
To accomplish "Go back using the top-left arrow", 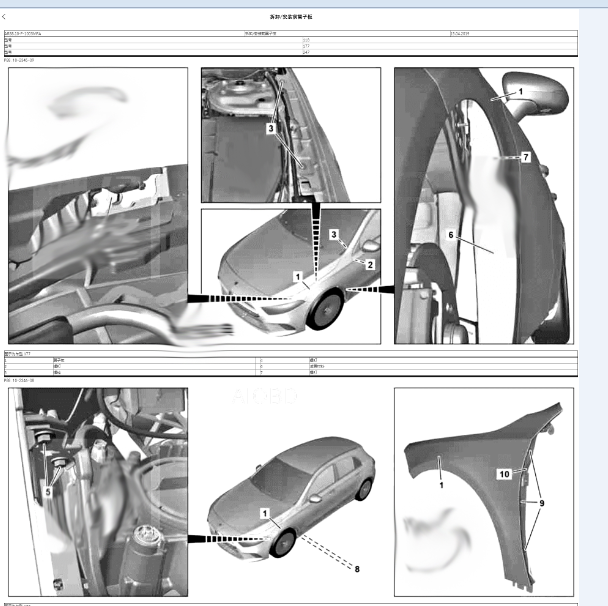I will point(3,17).
